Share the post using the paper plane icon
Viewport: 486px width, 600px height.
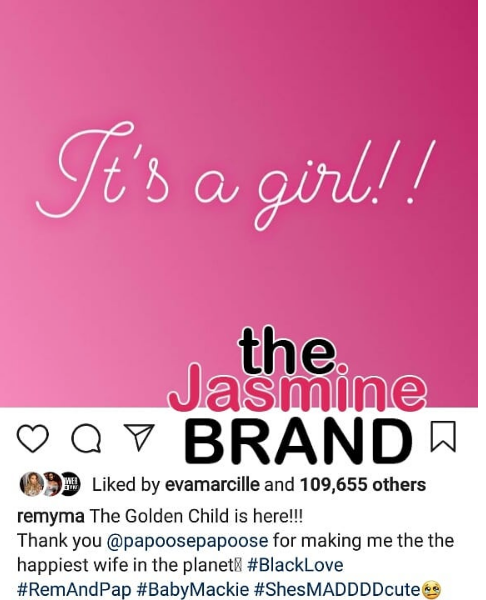pyautogui.click(x=139, y=437)
